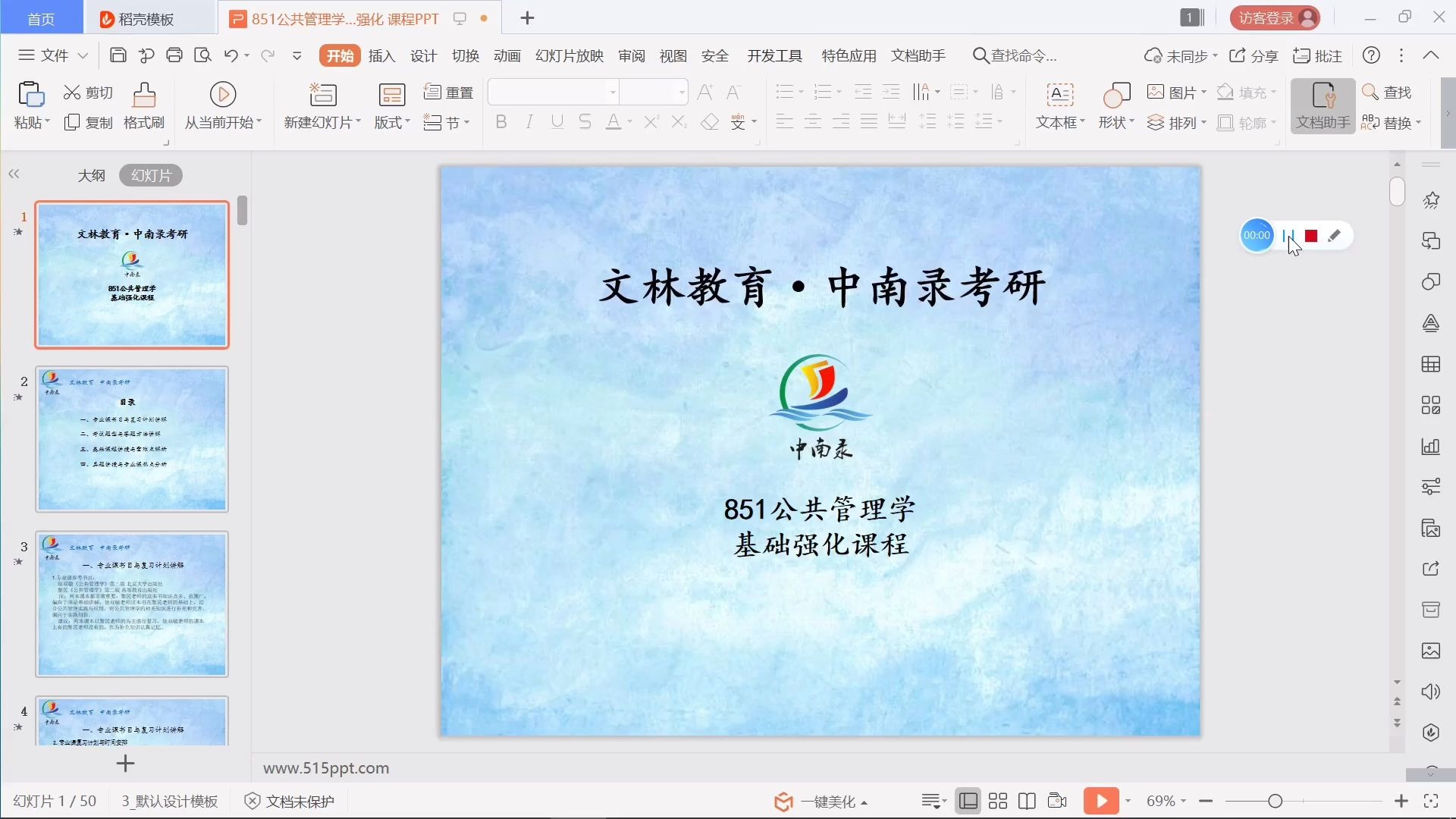
Task: Switch to Outline (大纲) panel tab
Action: [x=91, y=175]
